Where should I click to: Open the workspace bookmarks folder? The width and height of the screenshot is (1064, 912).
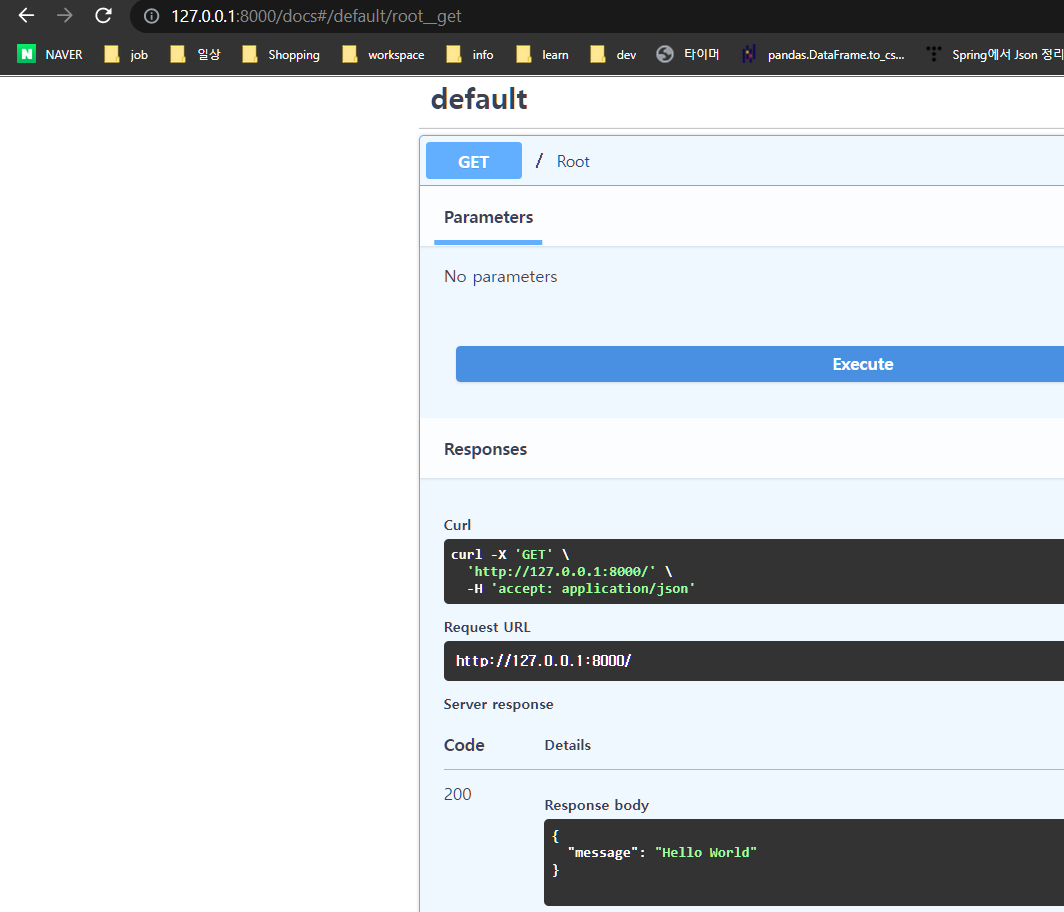click(383, 54)
